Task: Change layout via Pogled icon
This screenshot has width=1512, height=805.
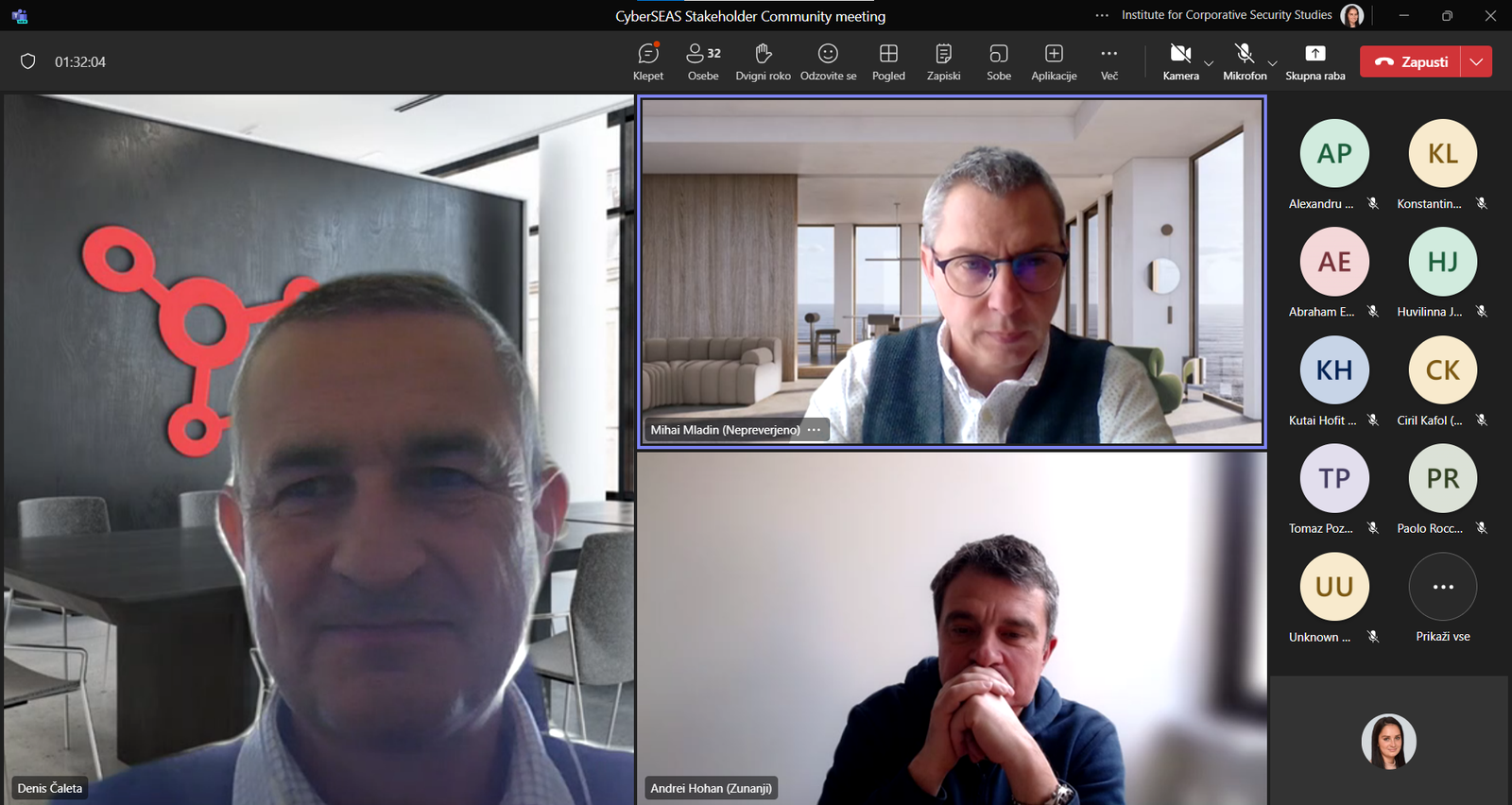Action: 888,61
